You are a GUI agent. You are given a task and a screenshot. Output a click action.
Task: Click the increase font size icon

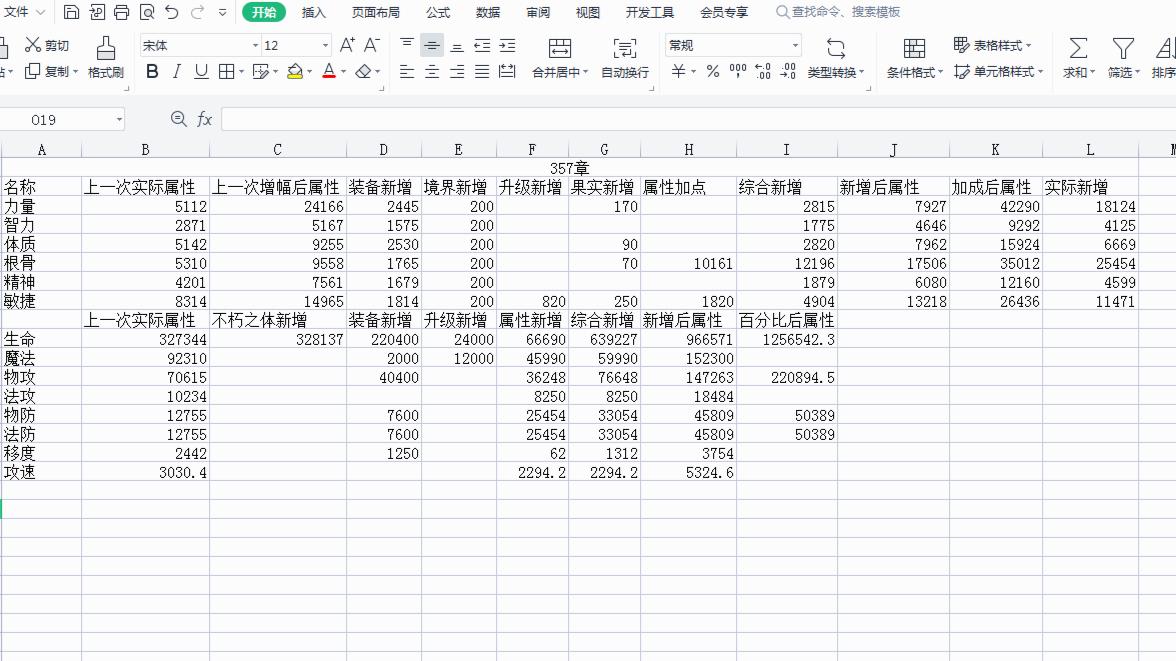(346, 45)
